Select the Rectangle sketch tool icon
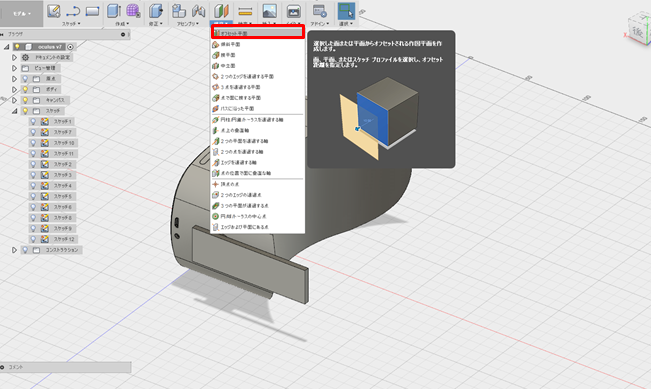651x389 pixels. tap(92, 11)
